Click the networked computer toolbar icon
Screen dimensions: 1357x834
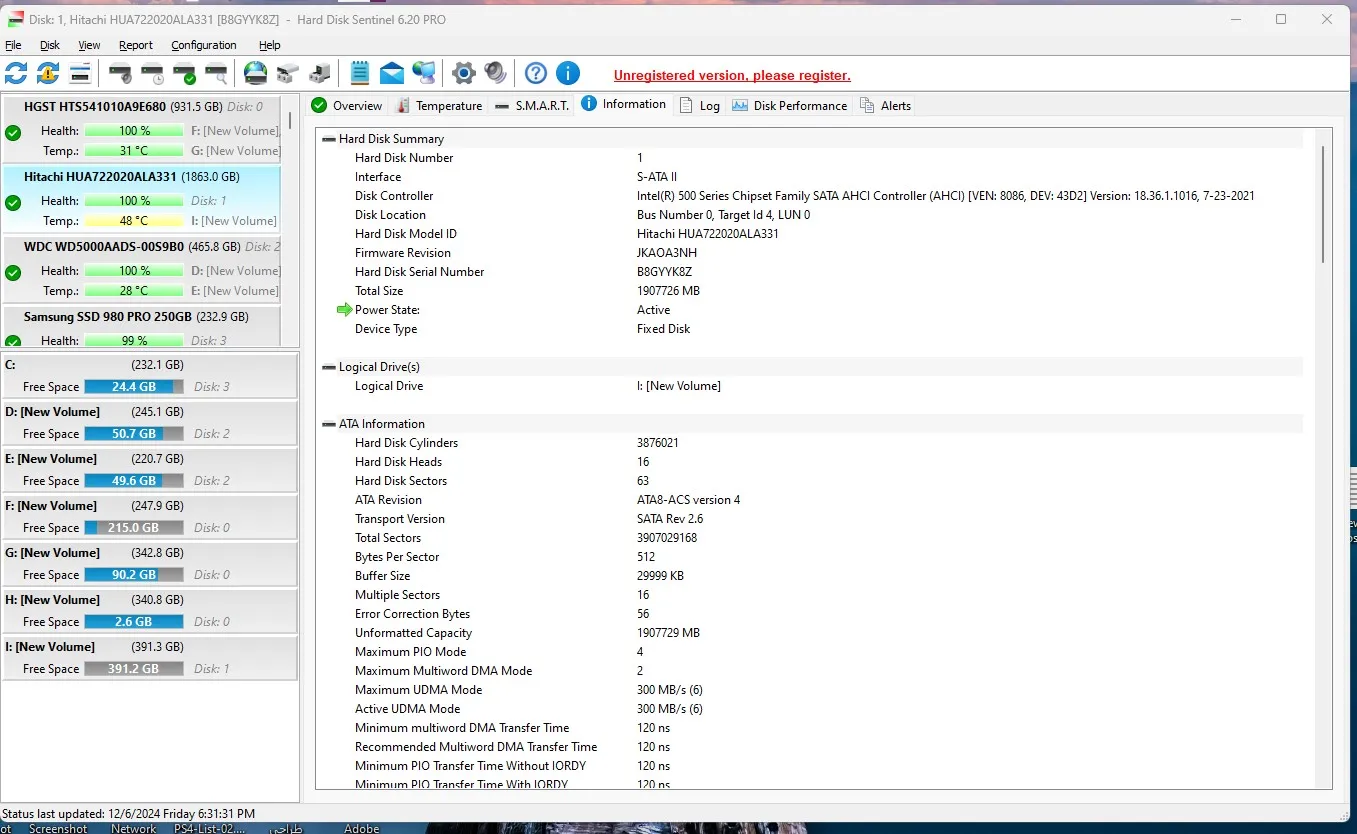[x=424, y=73]
